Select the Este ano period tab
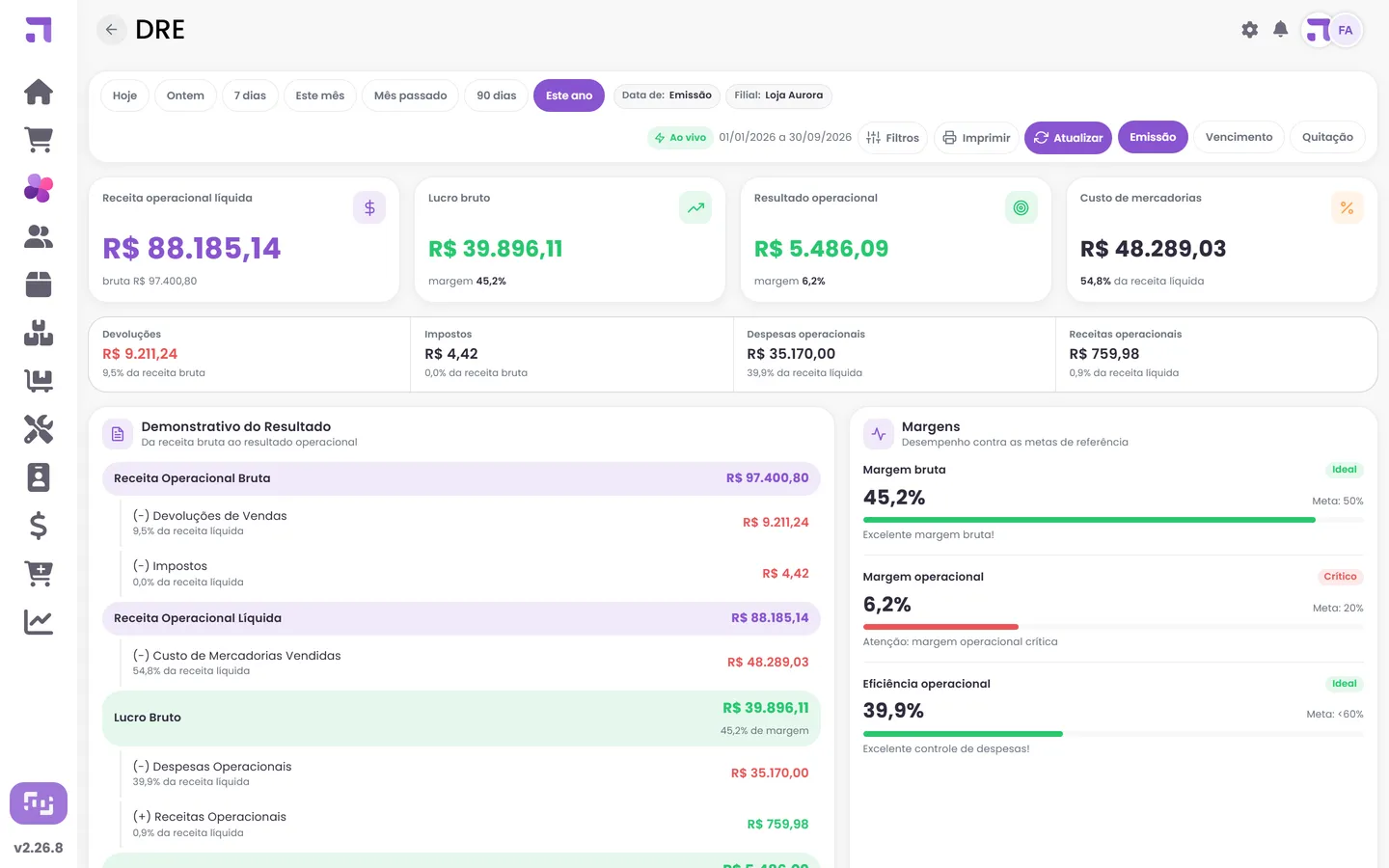The width and height of the screenshot is (1389, 868). [569, 95]
